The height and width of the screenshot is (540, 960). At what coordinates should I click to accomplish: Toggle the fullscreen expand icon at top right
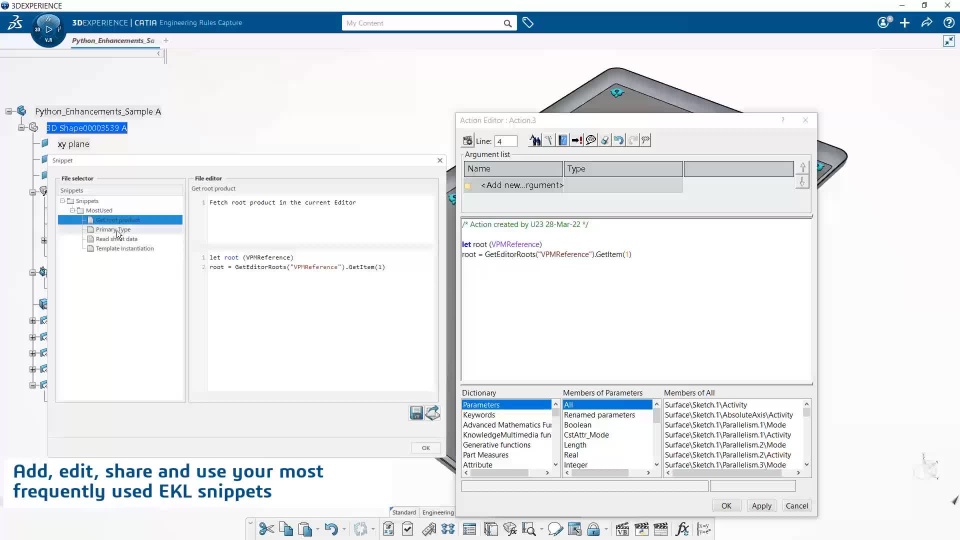pyautogui.click(x=948, y=41)
